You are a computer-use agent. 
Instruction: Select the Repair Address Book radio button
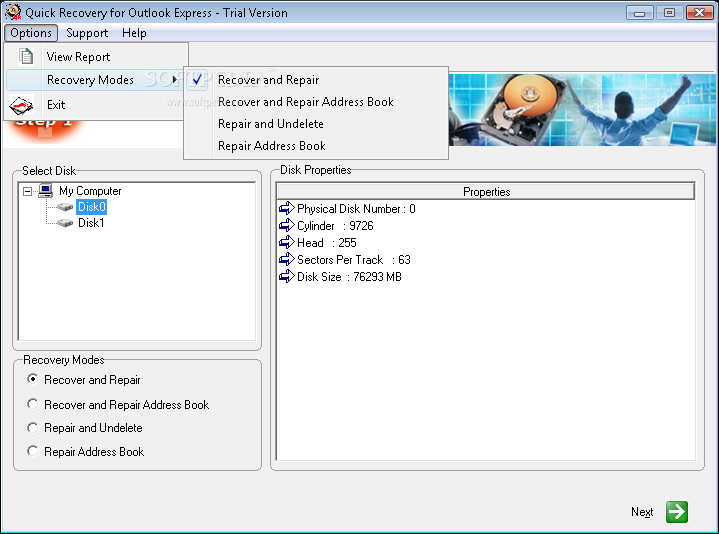(32, 451)
